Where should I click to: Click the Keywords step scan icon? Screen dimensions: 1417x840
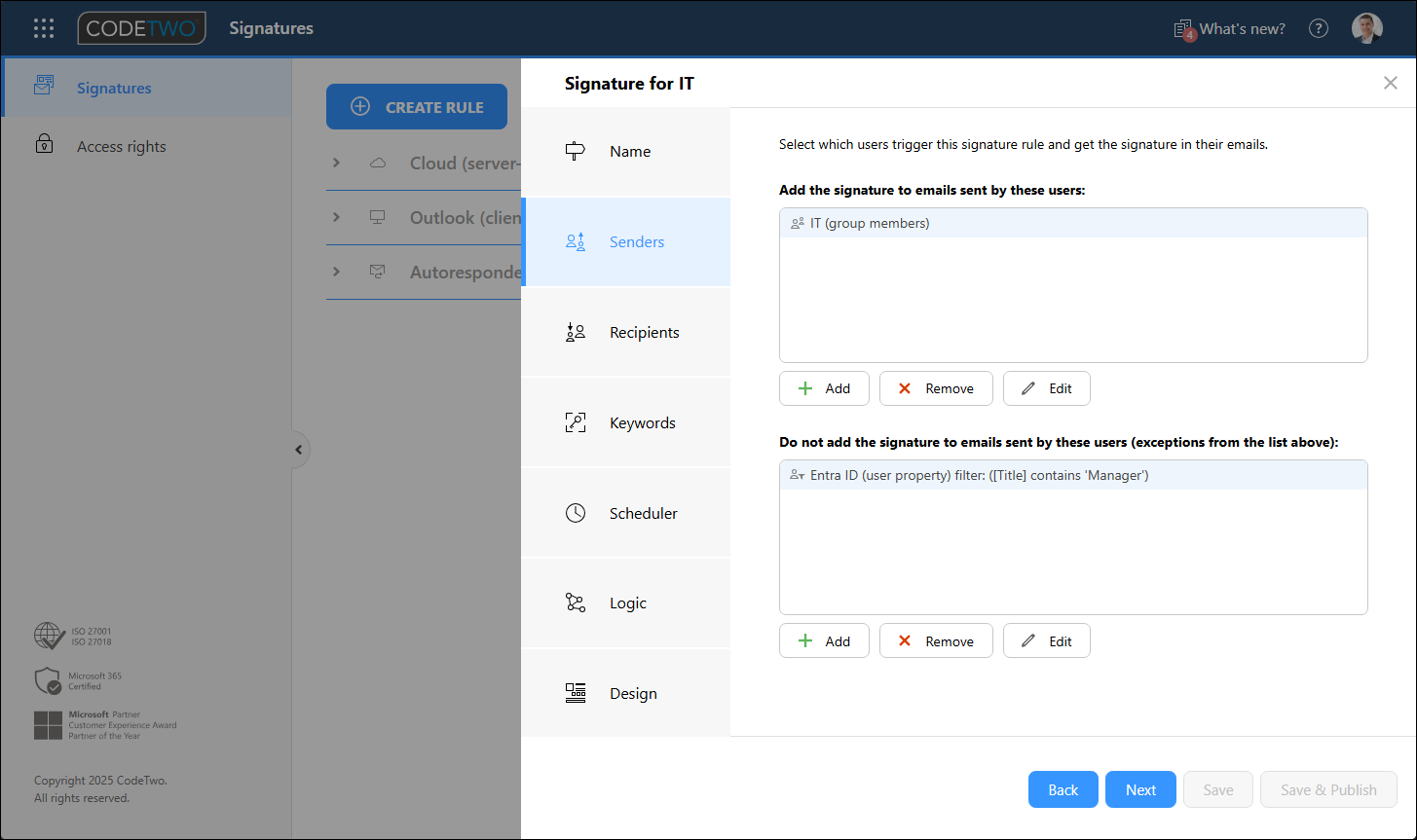pos(576,422)
